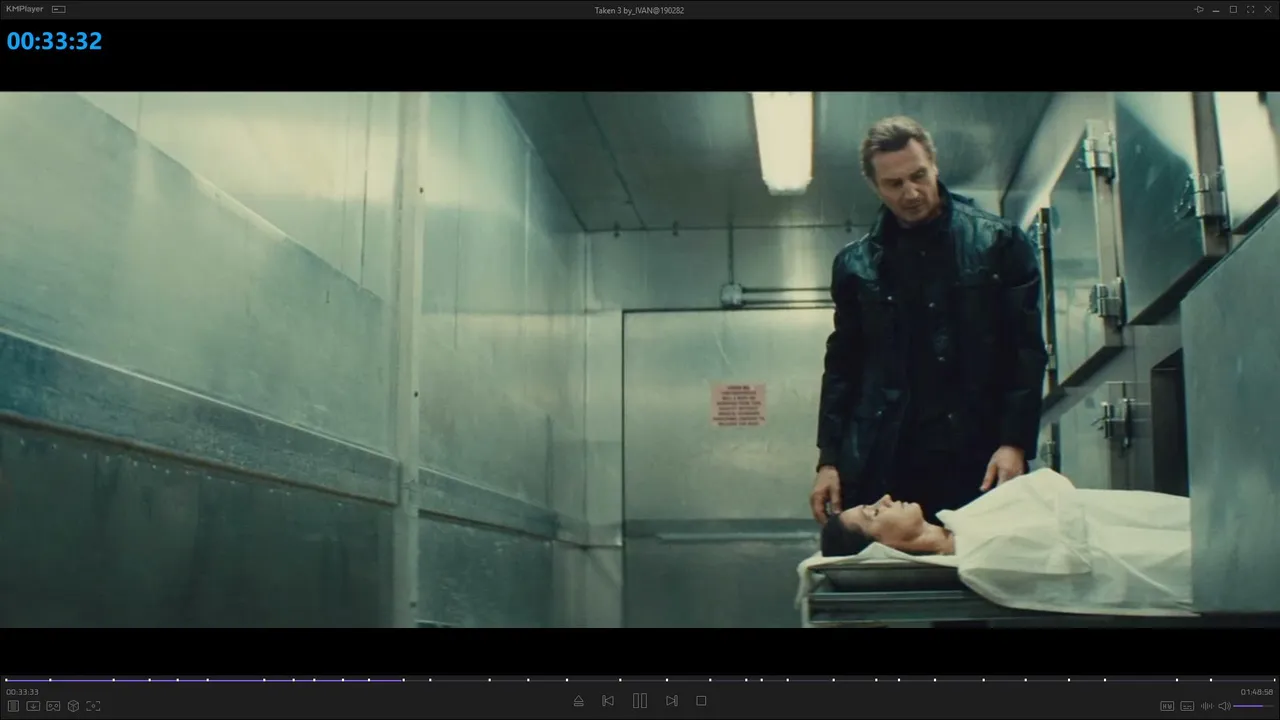Click the total duration 01:48:58

(x=1257, y=692)
